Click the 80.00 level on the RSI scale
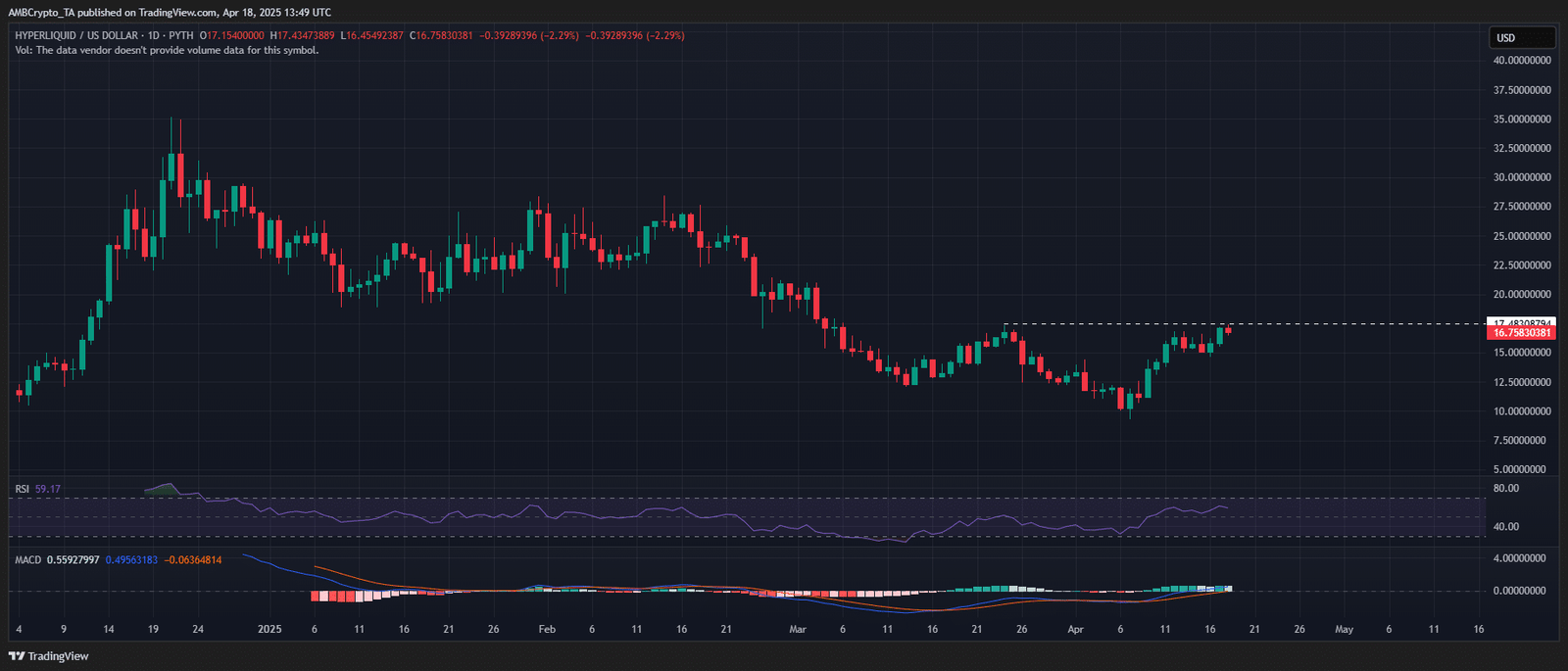The width and height of the screenshot is (1568, 671). coord(1506,488)
